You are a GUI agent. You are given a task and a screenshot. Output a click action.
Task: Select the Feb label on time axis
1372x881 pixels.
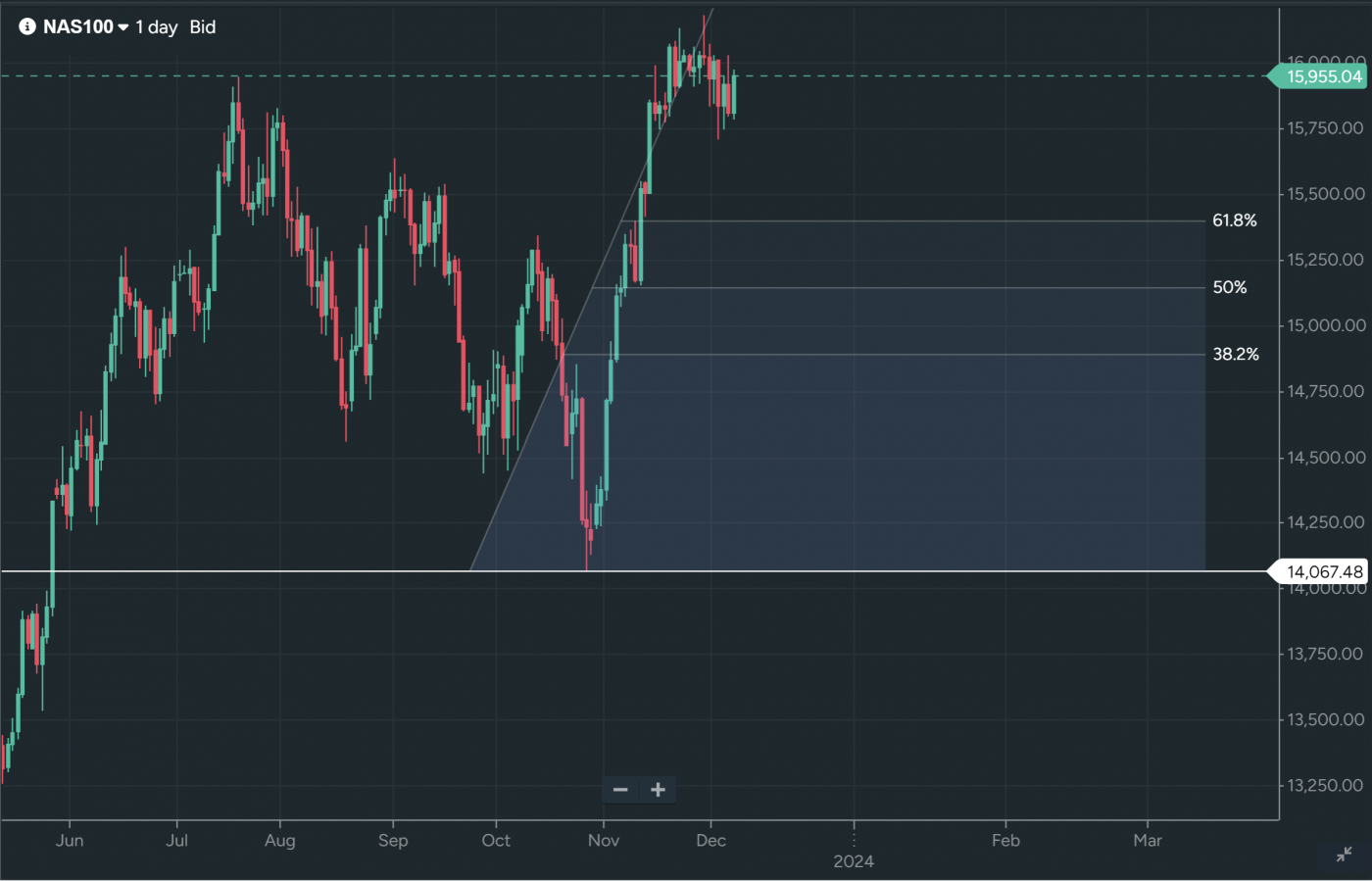[1005, 841]
